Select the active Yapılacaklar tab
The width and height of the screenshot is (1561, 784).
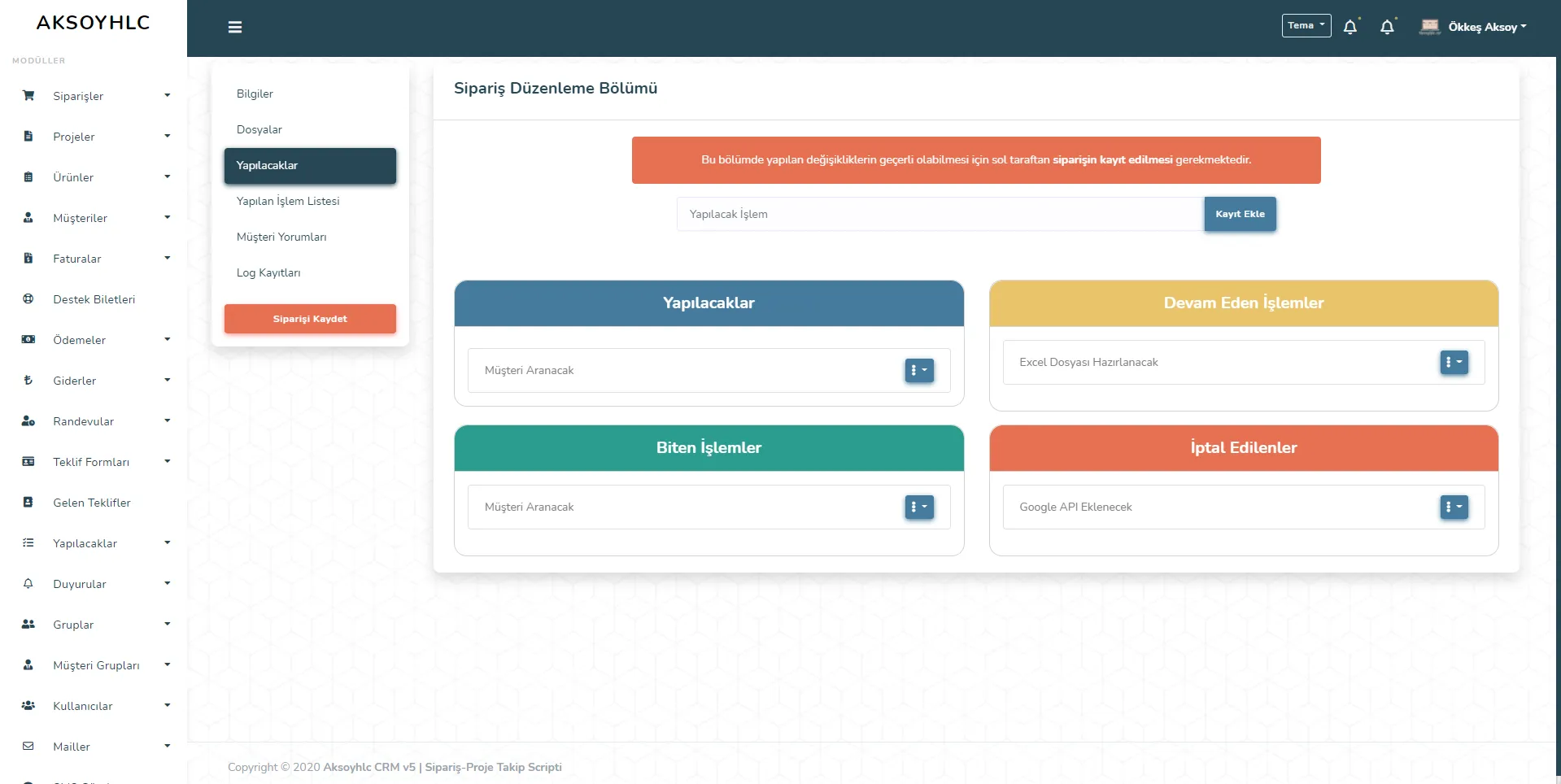pos(310,166)
